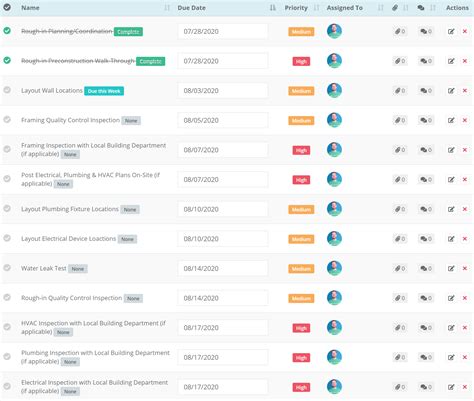Mark Layout Wall Locations as complete
The image size is (474, 401).
pyautogui.click(x=7, y=90)
